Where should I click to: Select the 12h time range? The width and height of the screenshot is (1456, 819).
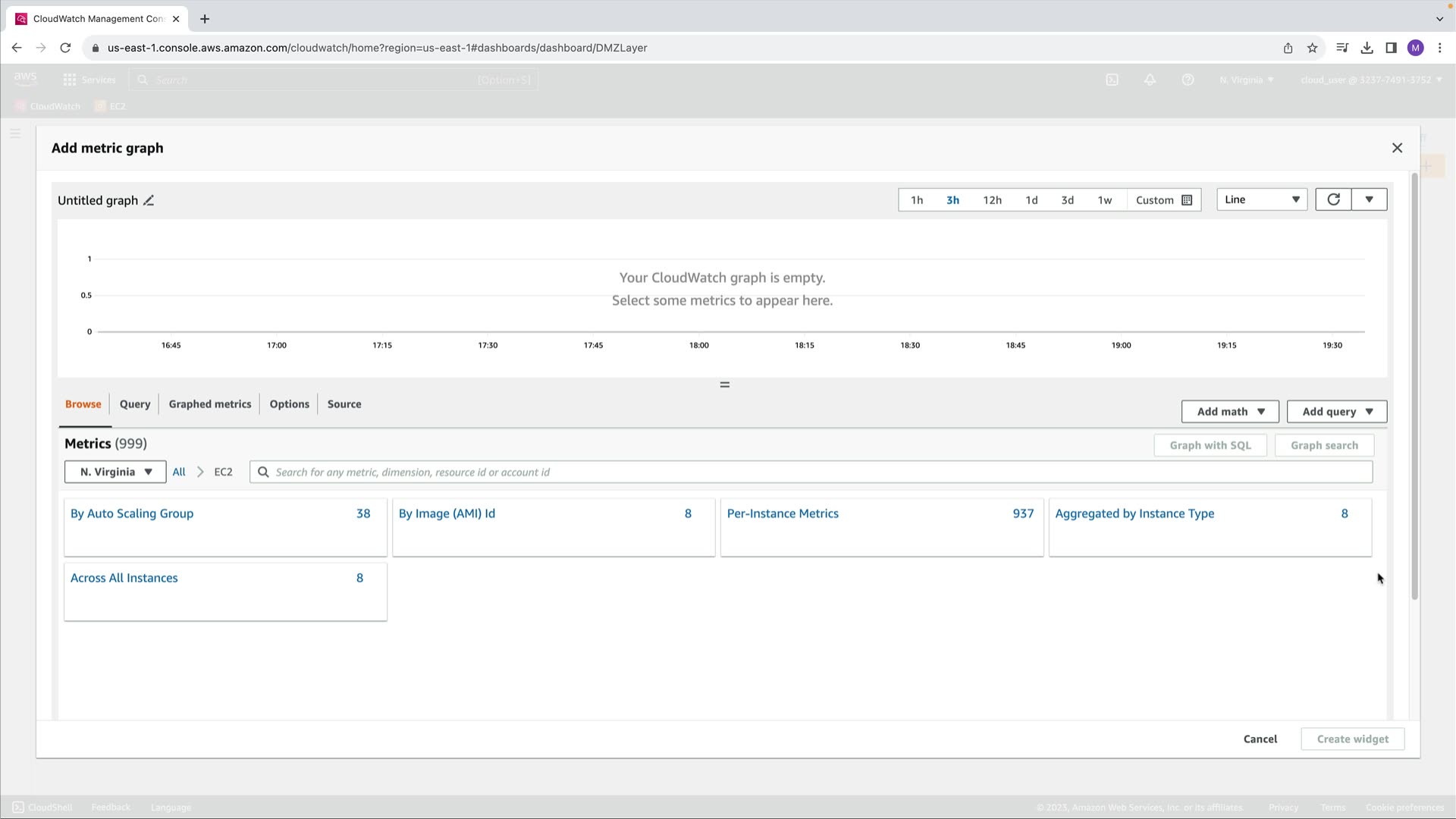click(992, 200)
